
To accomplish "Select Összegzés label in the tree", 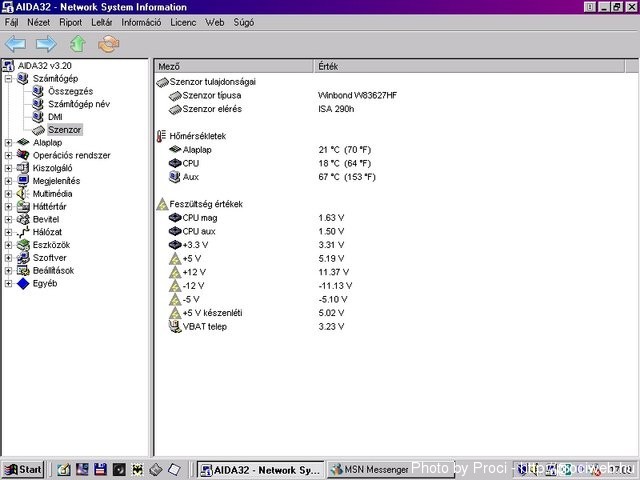I will pos(71,91).
